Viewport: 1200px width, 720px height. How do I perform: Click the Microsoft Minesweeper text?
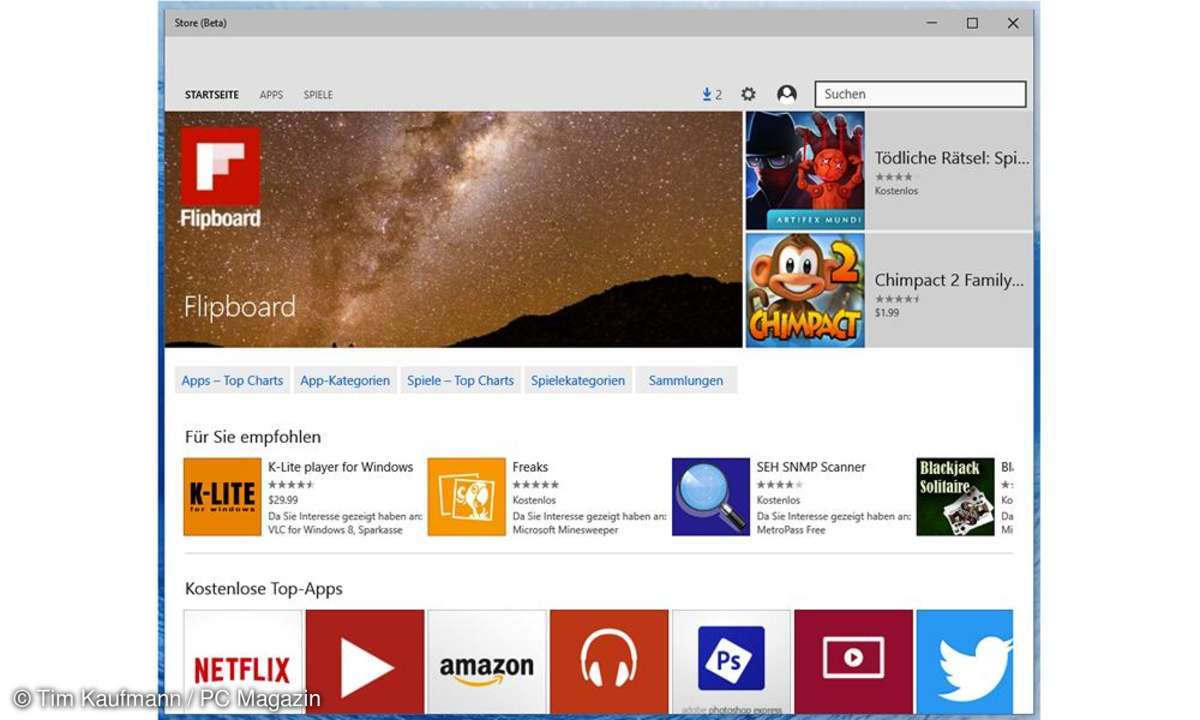(565, 530)
